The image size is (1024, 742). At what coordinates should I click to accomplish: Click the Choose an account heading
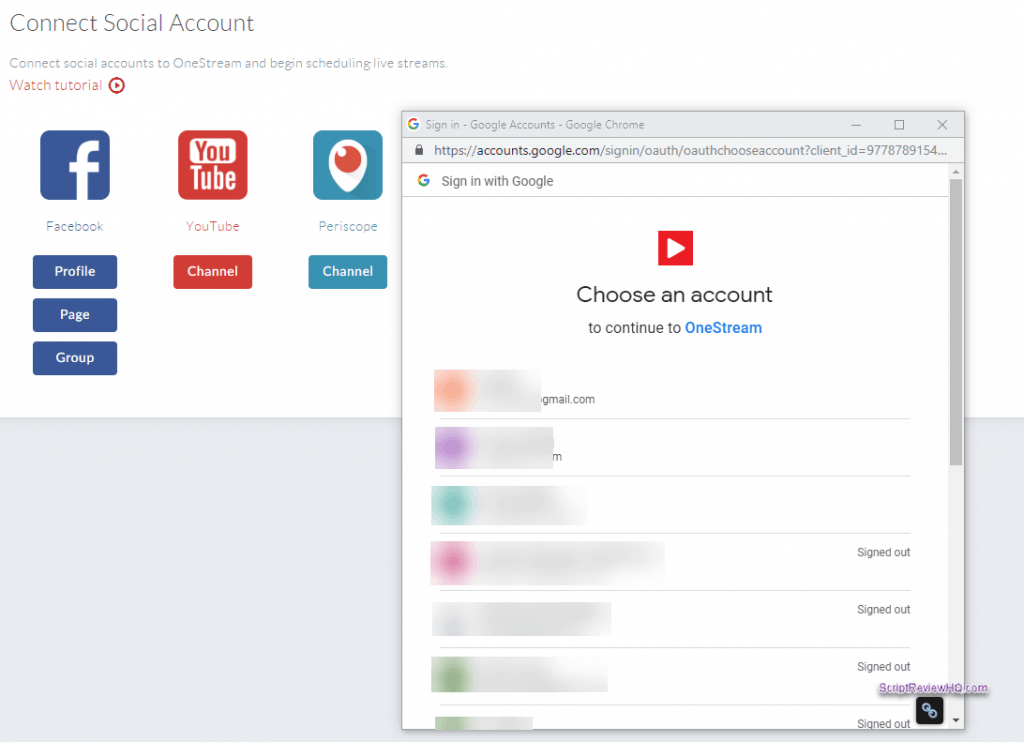(x=675, y=295)
